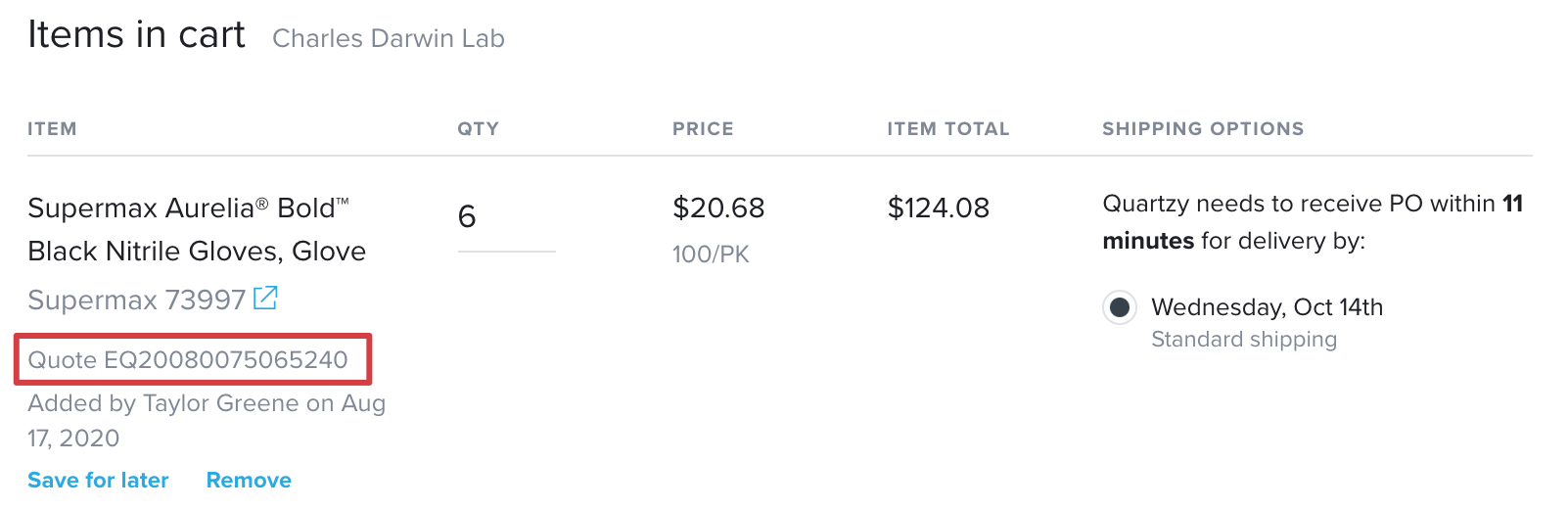The image size is (1568, 509).
Task: Remove the item from the cart
Action: (249, 480)
